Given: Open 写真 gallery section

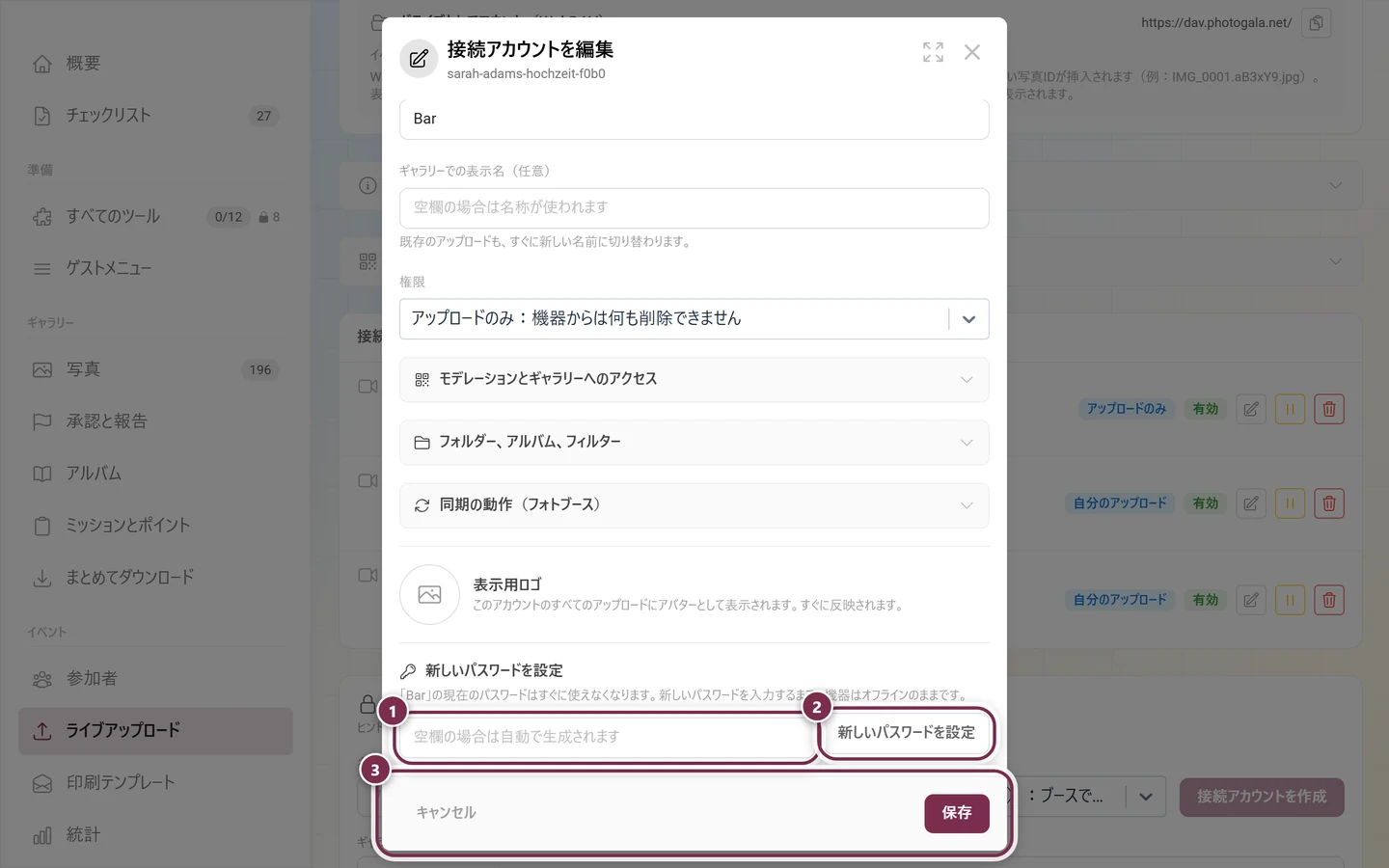Looking at the screenshot, I should pyautogui.click(x=155, y=369).
